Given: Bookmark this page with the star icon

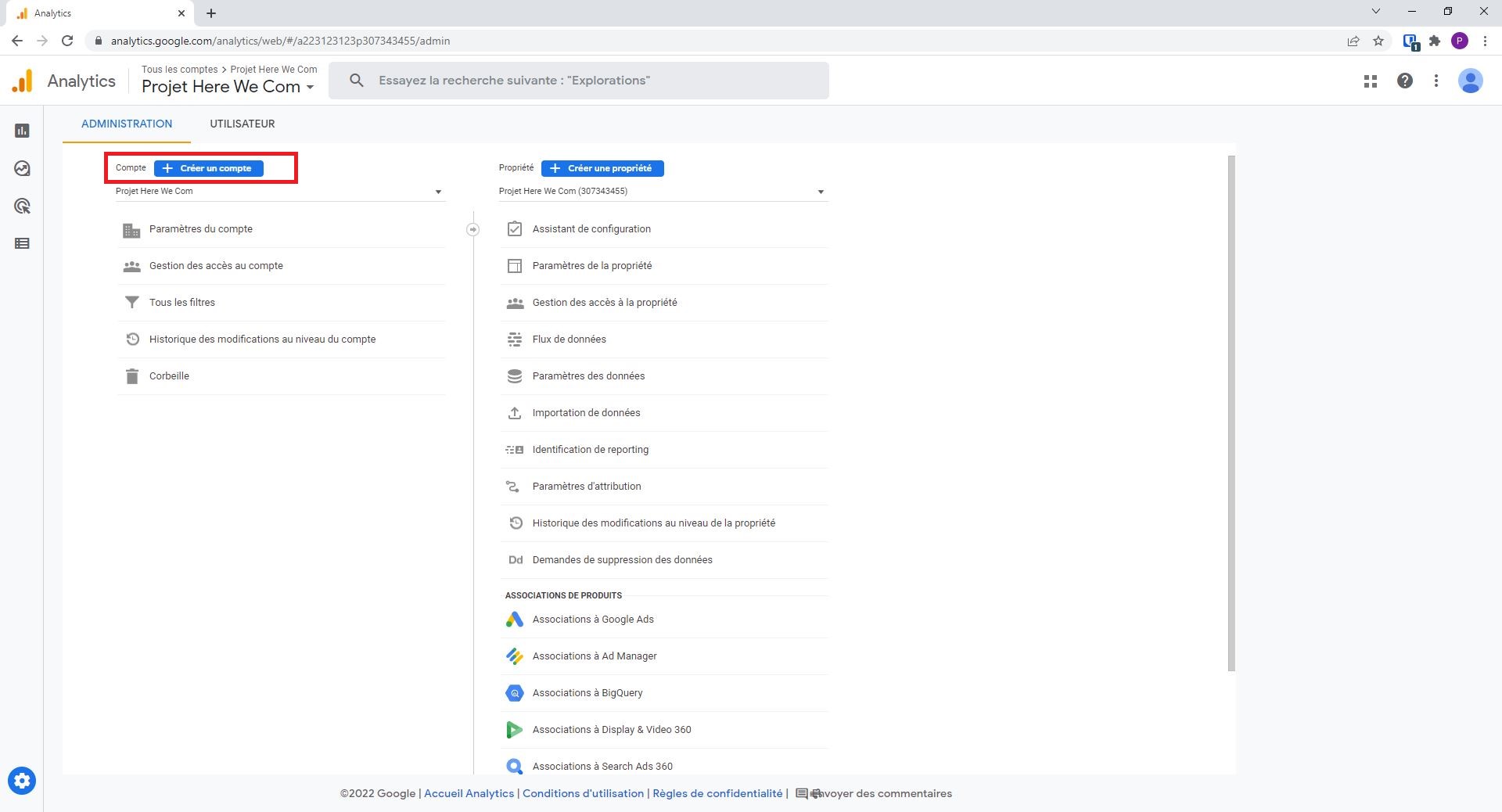Looking at the screenshot, I should tap(1378, 41).
